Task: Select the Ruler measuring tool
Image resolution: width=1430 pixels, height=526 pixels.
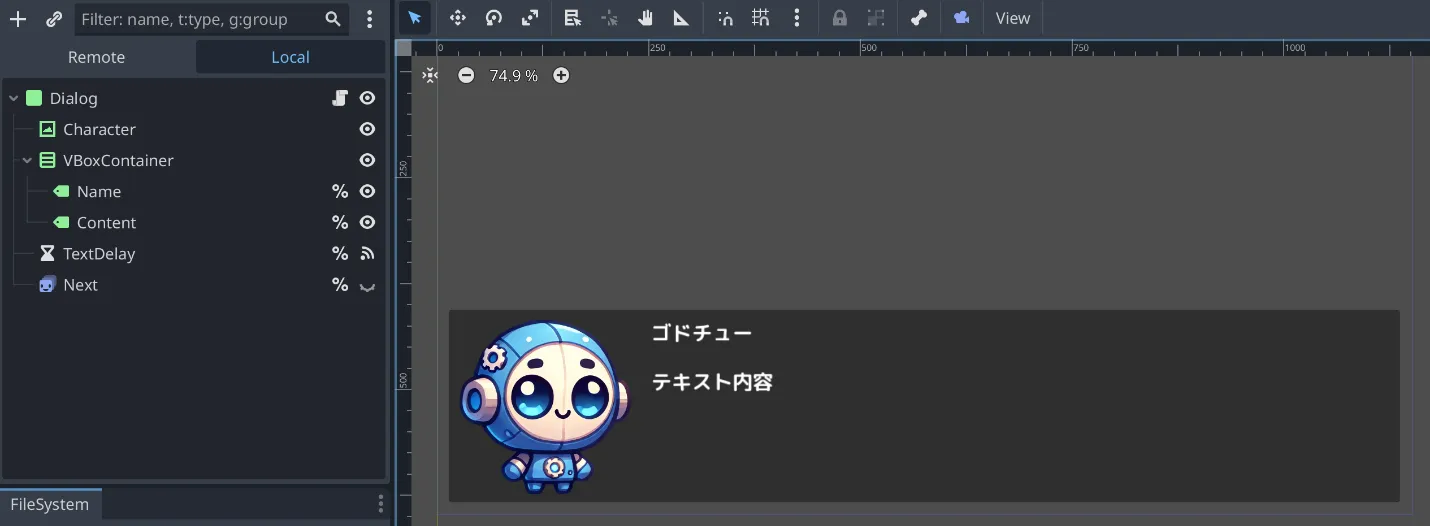Action: point(681,18)
